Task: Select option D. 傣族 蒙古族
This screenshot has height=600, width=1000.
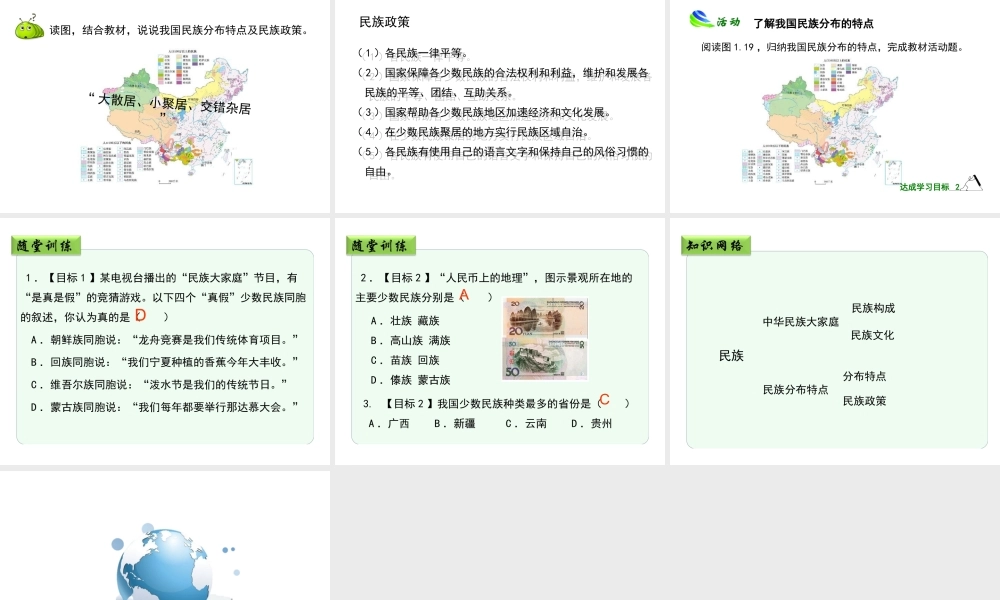Action: [410, 380]
